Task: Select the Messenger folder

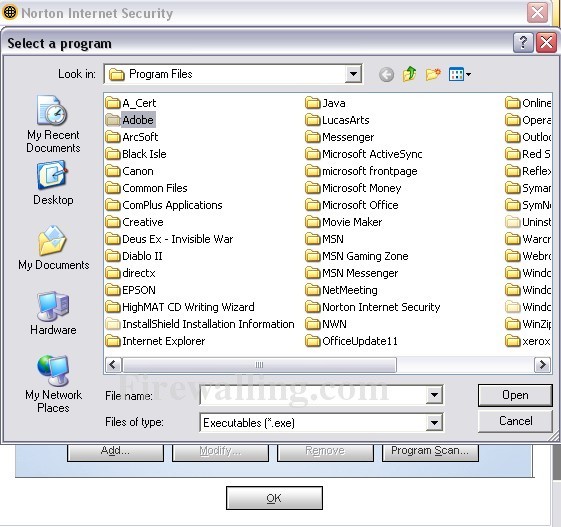Action: tap(340, 137)
